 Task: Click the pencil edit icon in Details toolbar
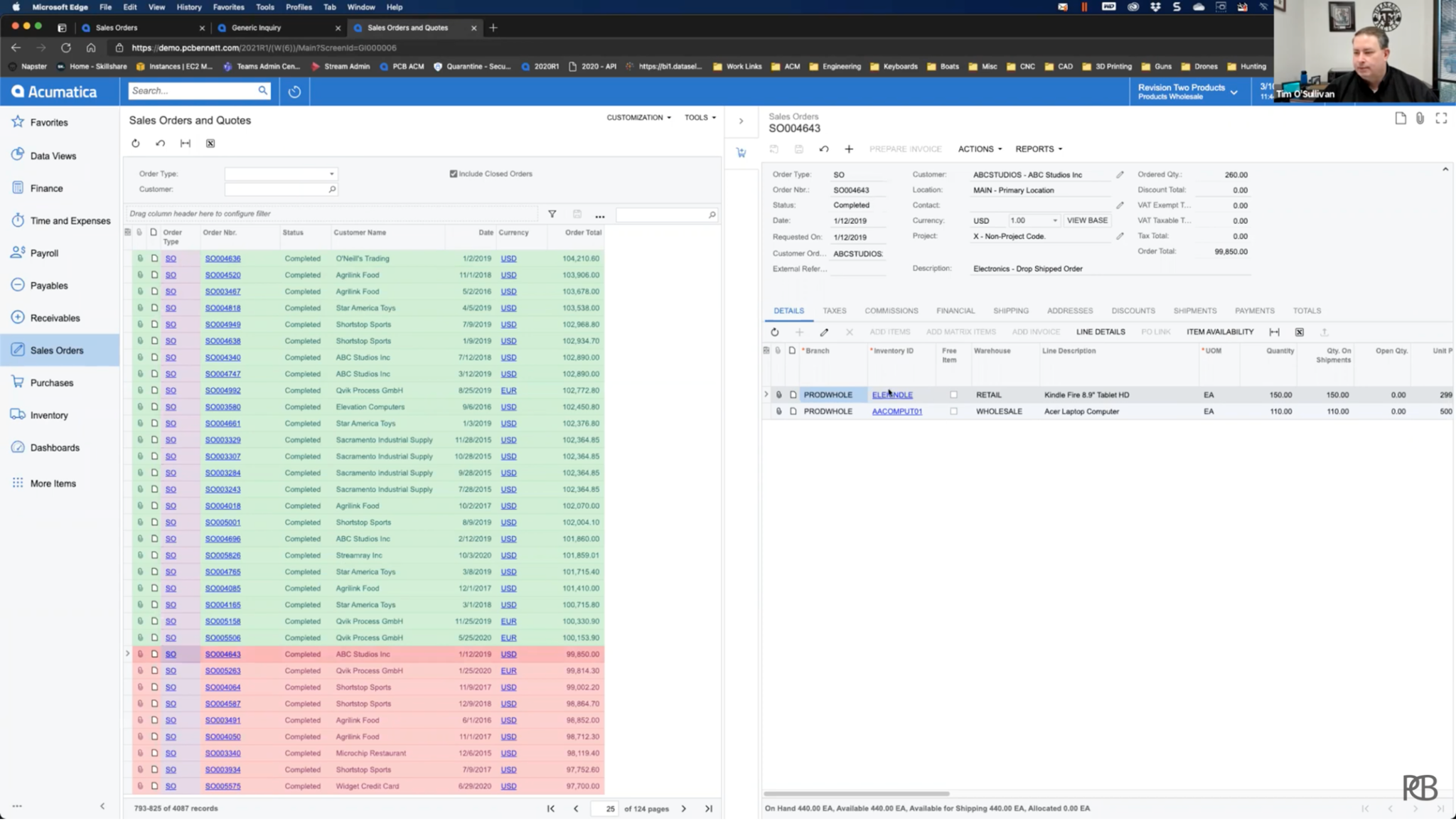click(824, 331)
